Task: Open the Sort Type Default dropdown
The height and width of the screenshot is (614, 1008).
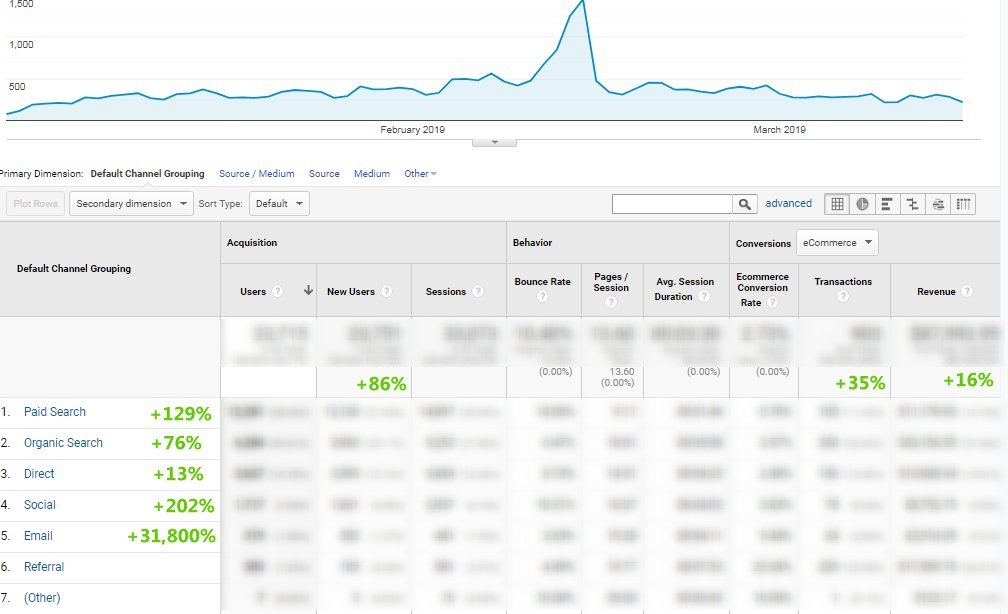Action: click(x=279, y=204)
